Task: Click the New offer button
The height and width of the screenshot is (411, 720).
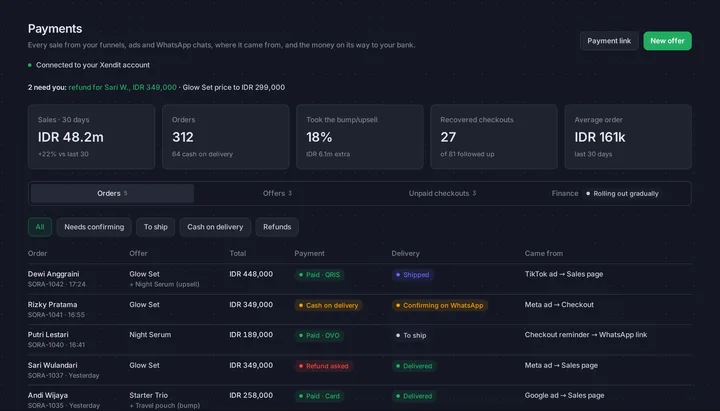Action: [667, 41]
